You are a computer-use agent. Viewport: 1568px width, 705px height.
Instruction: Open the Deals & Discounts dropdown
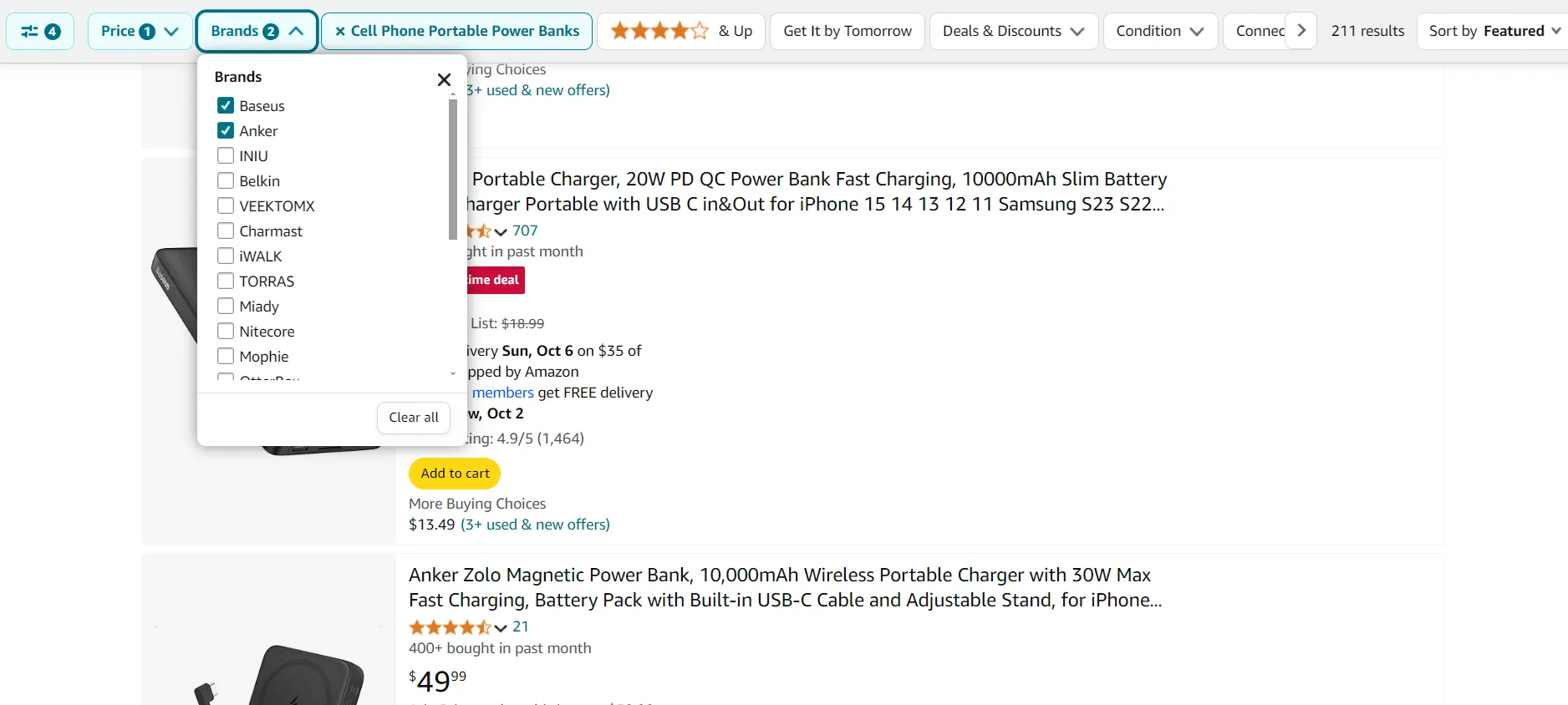pos(1013,32)
